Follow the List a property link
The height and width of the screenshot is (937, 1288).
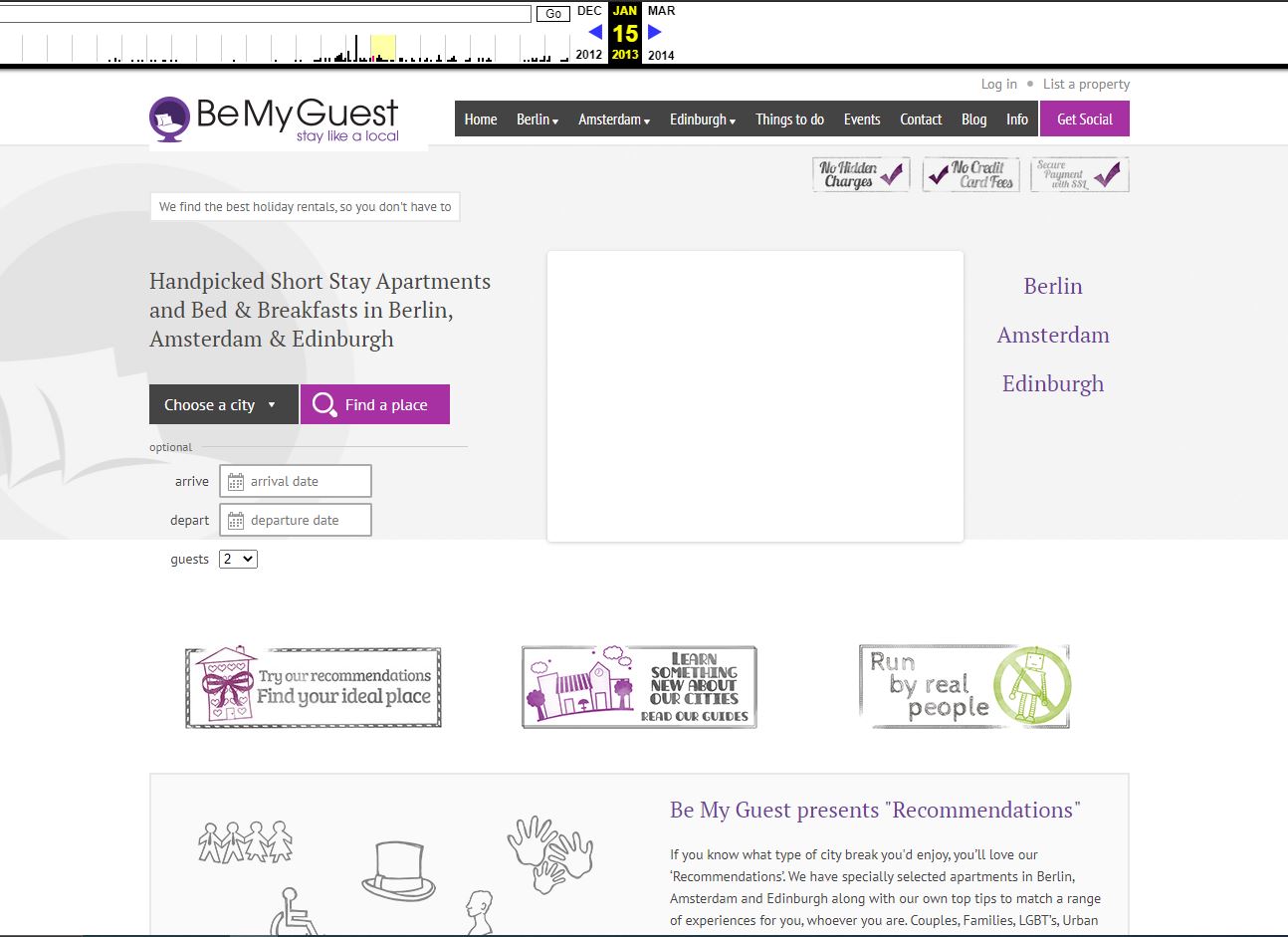1086,85
